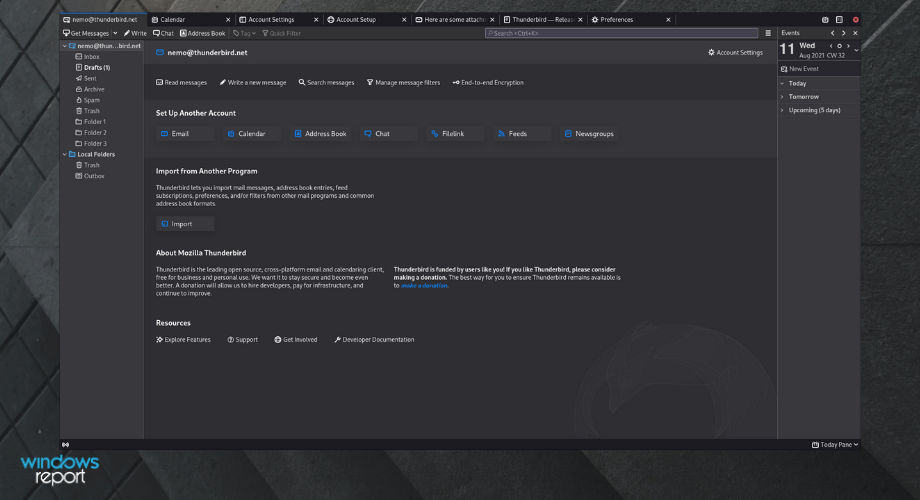
Task: Expand the mini-month dropdown chevron
Action: coord(856,50)
